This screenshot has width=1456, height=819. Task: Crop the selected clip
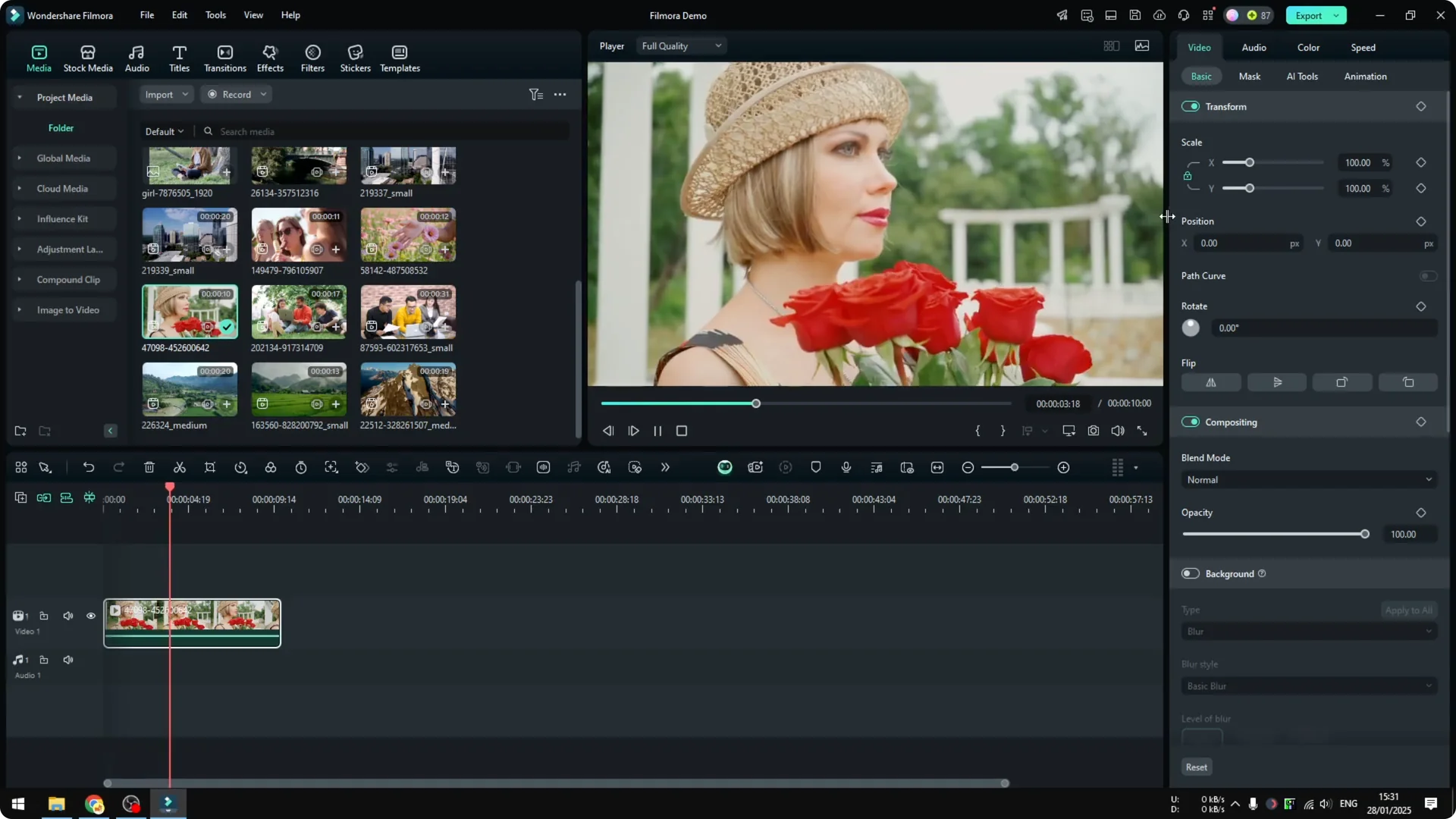(210, 467)
